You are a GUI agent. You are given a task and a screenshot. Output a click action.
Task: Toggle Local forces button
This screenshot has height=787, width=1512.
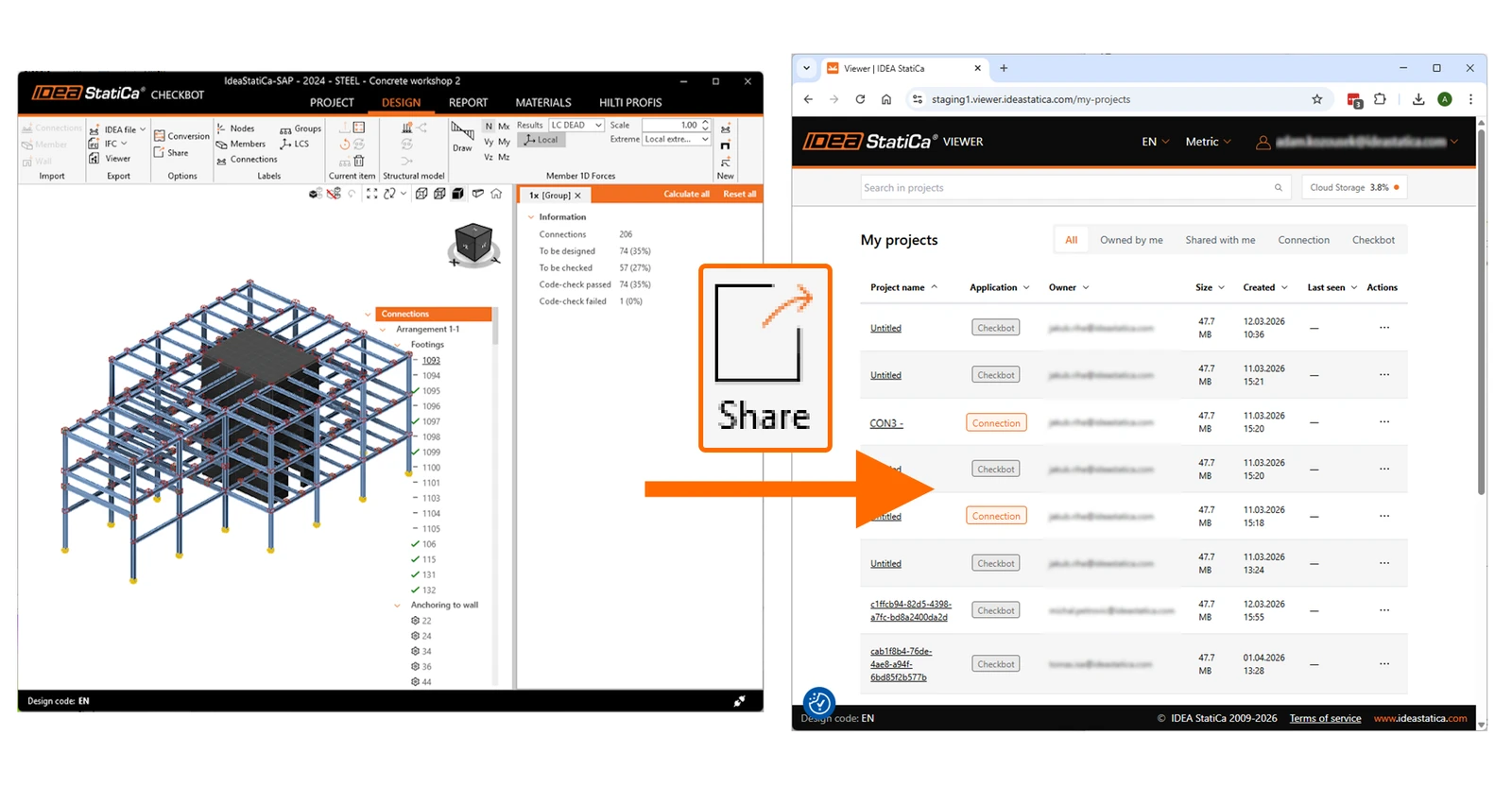(541, 140)
